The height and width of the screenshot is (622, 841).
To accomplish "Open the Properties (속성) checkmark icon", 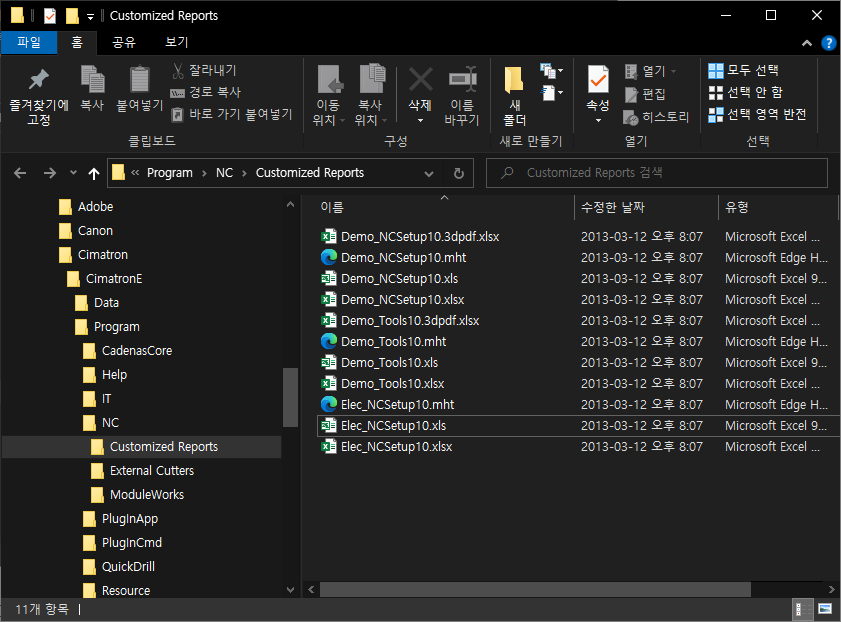I will coord(597,79).
